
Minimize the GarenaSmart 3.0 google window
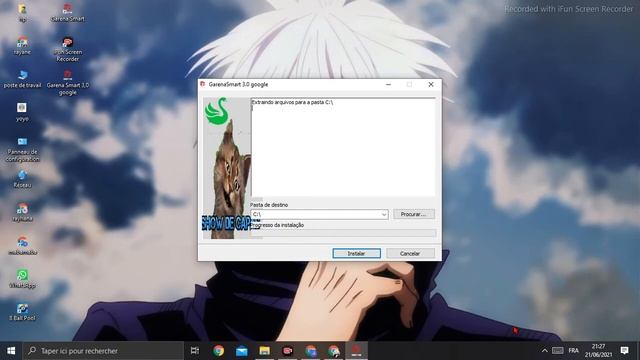tap(388, 84)
